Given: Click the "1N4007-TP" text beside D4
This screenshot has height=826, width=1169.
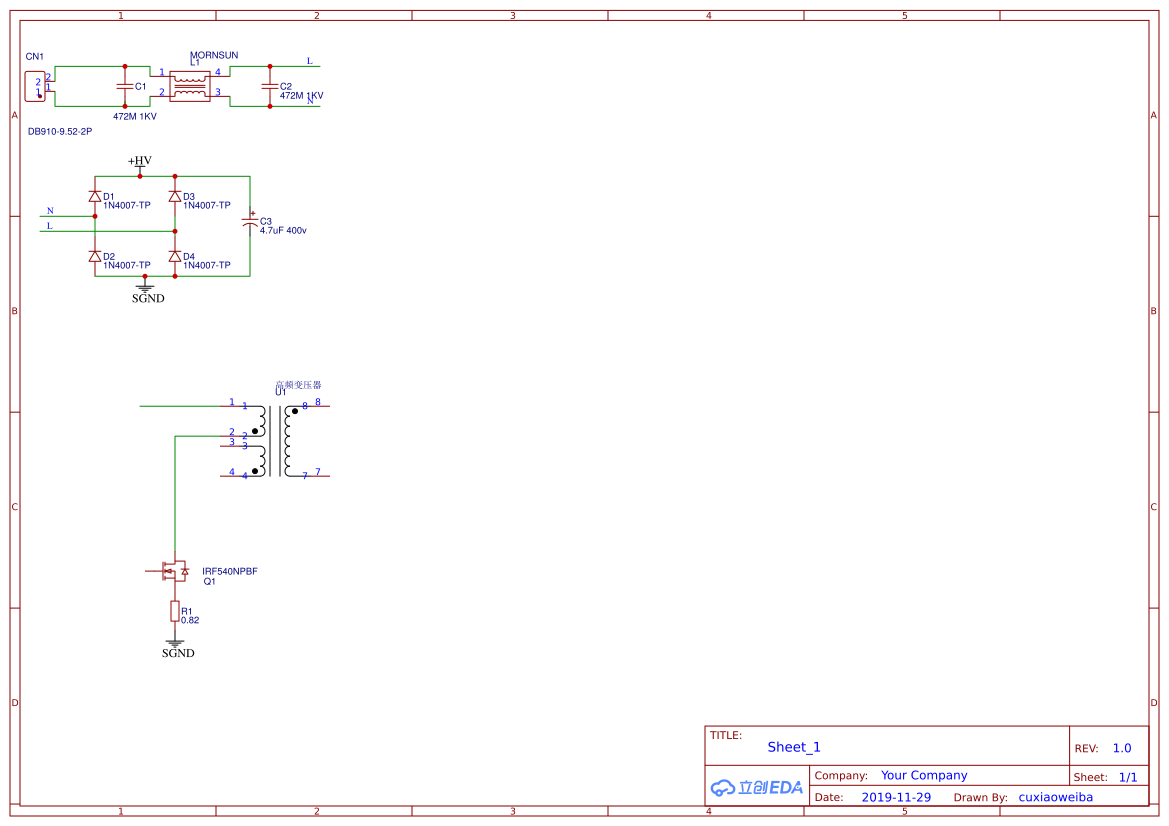Looking at the screenshot, I should pyautogui.click(x=207, y=265).
